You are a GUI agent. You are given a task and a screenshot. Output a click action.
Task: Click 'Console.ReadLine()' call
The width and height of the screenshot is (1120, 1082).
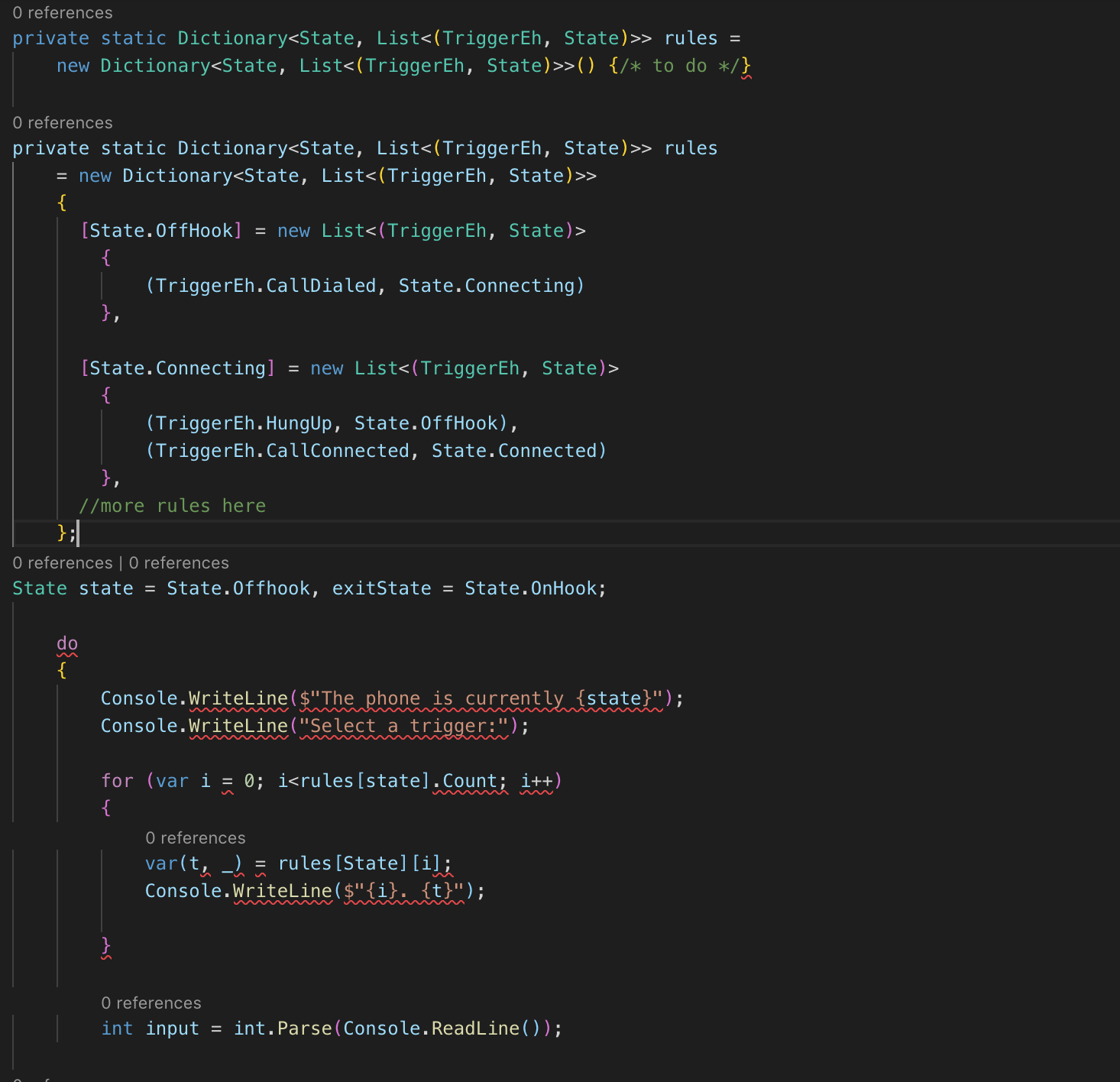[442, 1029]
